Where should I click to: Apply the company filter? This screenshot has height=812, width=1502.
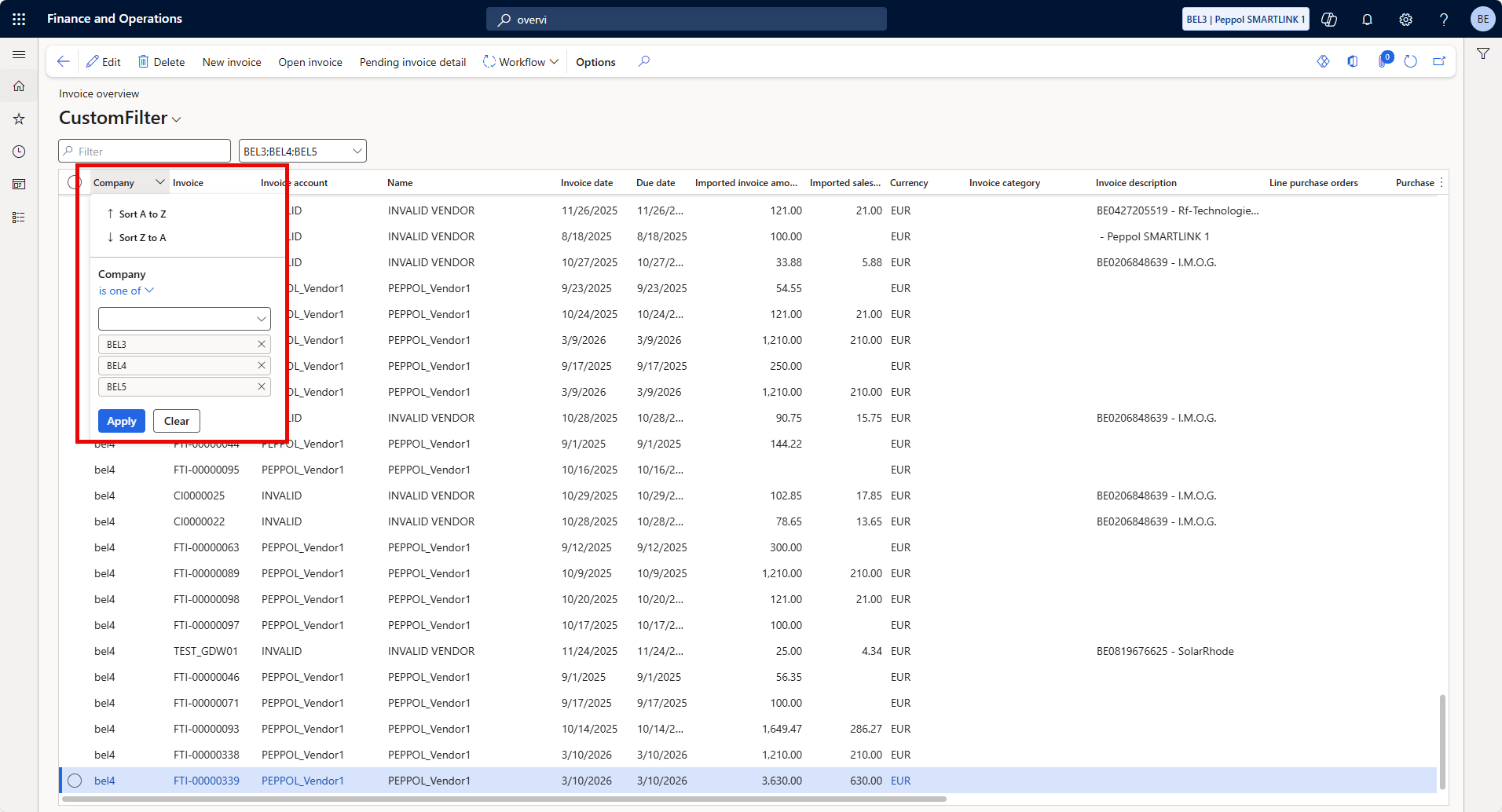122,421
